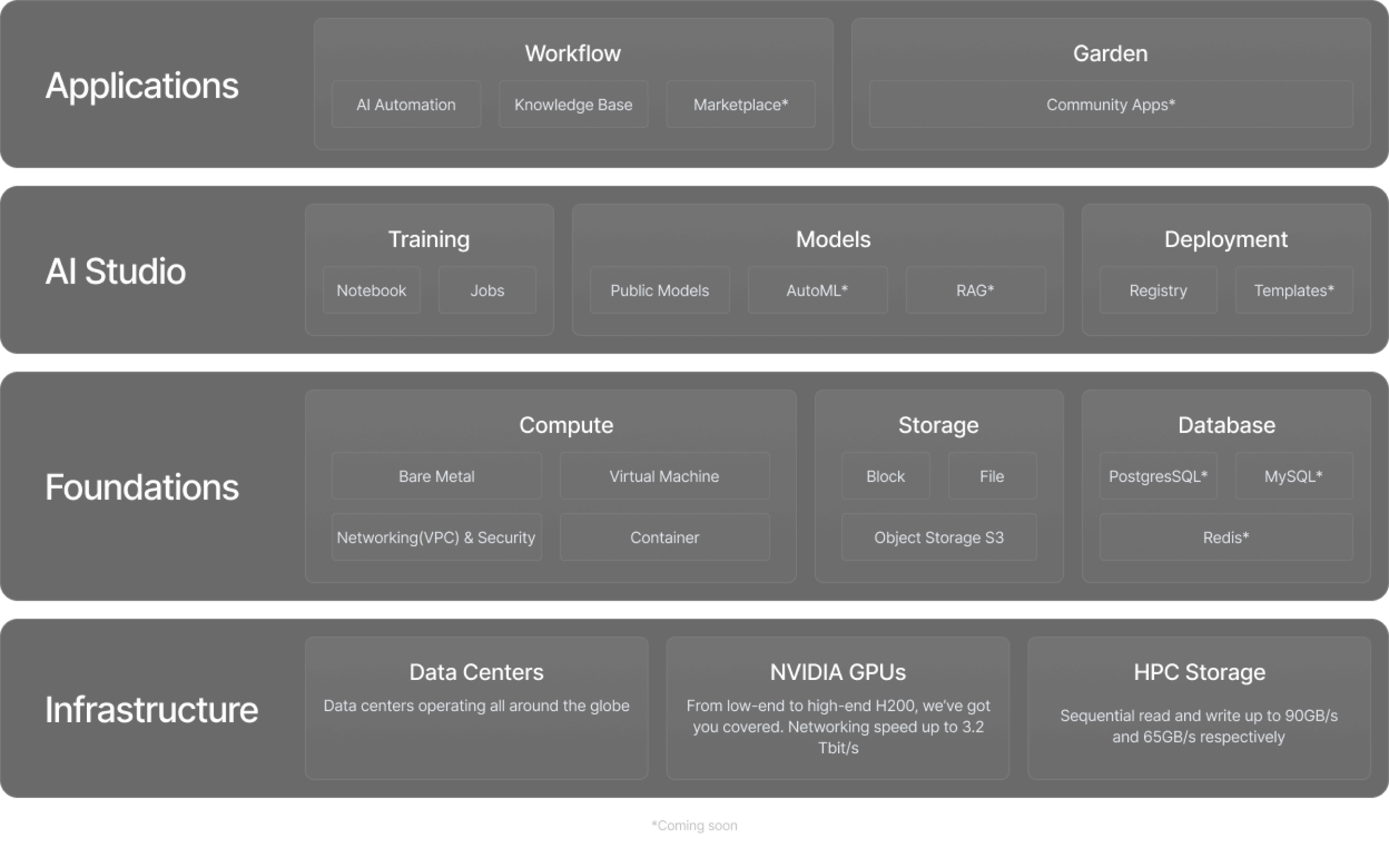Open the Notebook box under Training
Viewport: 1389px width, 868px height.
pos(372,290)
